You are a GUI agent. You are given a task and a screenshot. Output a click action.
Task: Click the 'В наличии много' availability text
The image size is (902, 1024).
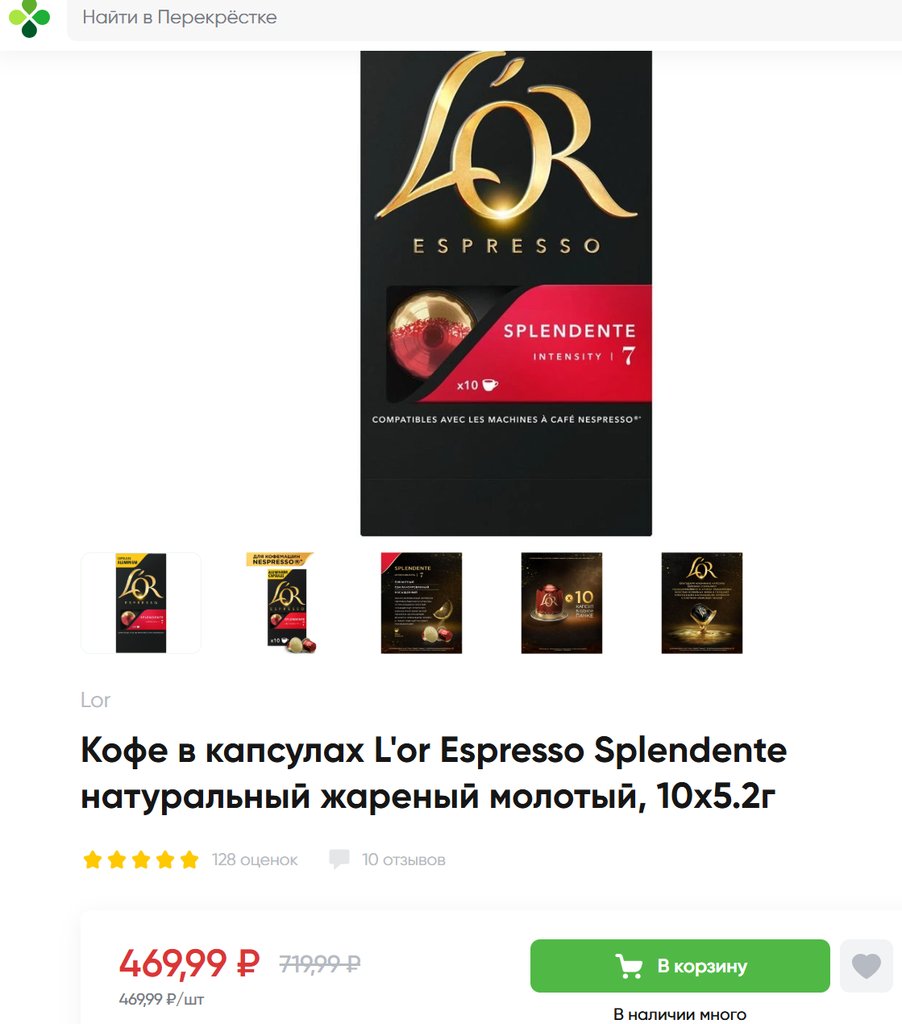(x=680, y=1014)
